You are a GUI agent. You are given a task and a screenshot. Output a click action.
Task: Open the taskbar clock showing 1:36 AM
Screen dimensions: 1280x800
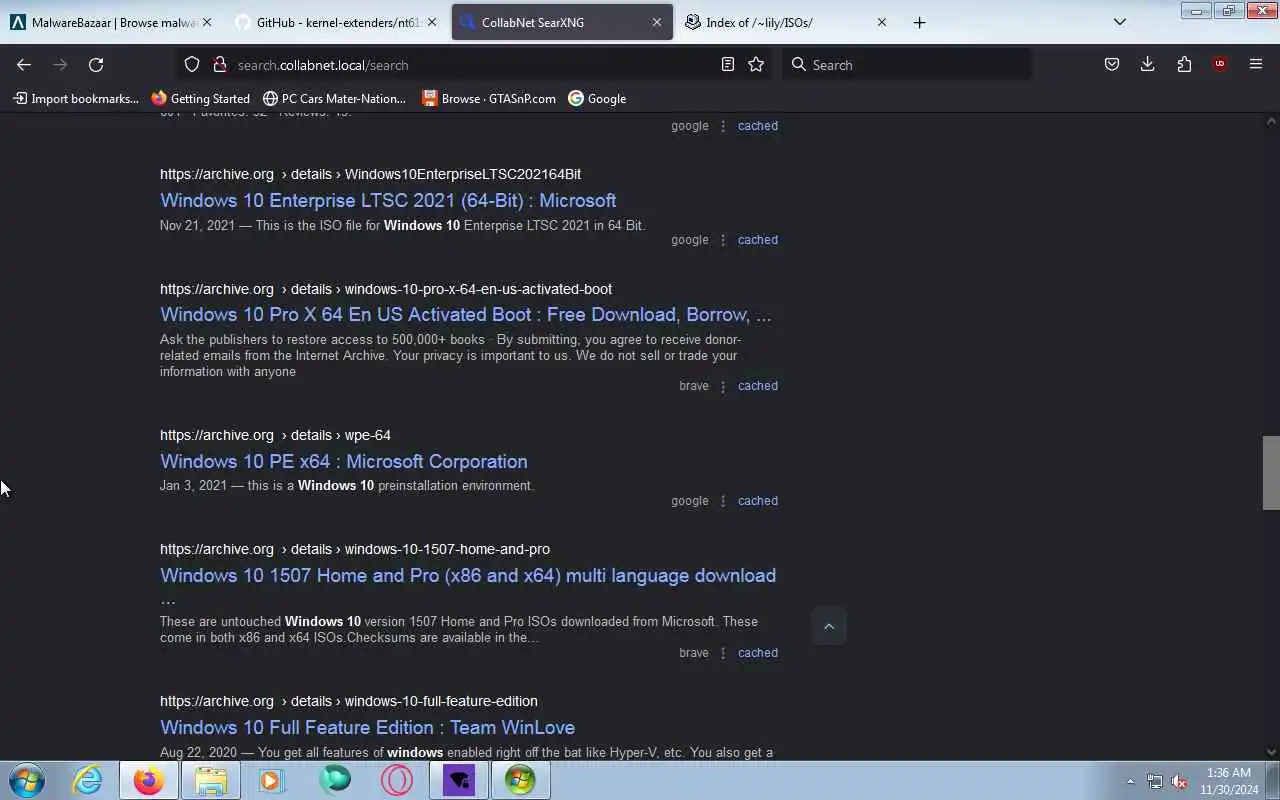[x=1229, y=781]
